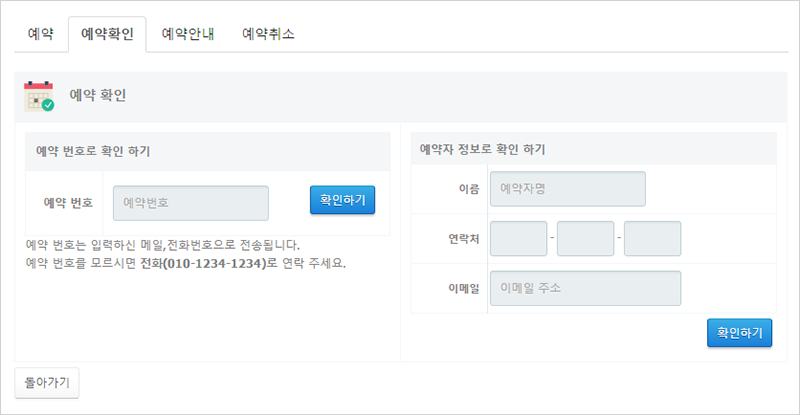The height and width of the screenshot is (415, 800).
Task: Open the 예약안내 tab
Action: (x=188, y=34)
